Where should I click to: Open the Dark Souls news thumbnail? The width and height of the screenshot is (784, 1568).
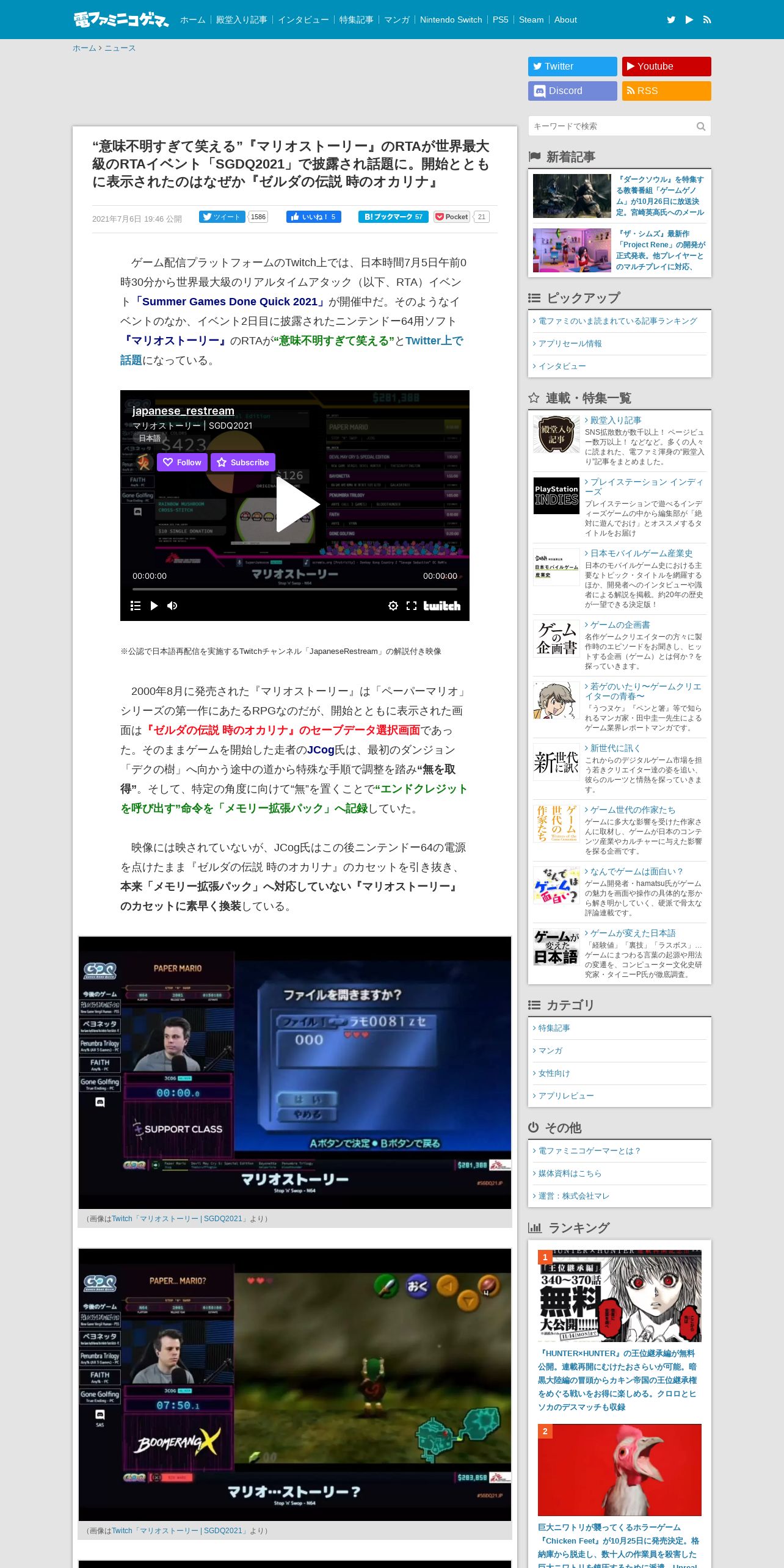(x=572, y=196)
